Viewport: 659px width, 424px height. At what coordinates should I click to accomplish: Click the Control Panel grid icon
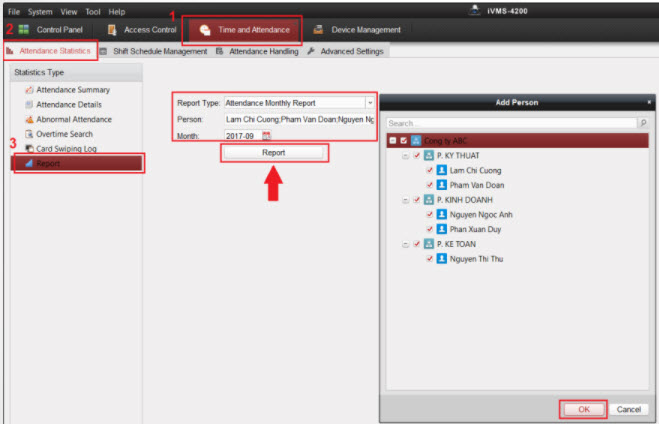[x=23, y=30]
